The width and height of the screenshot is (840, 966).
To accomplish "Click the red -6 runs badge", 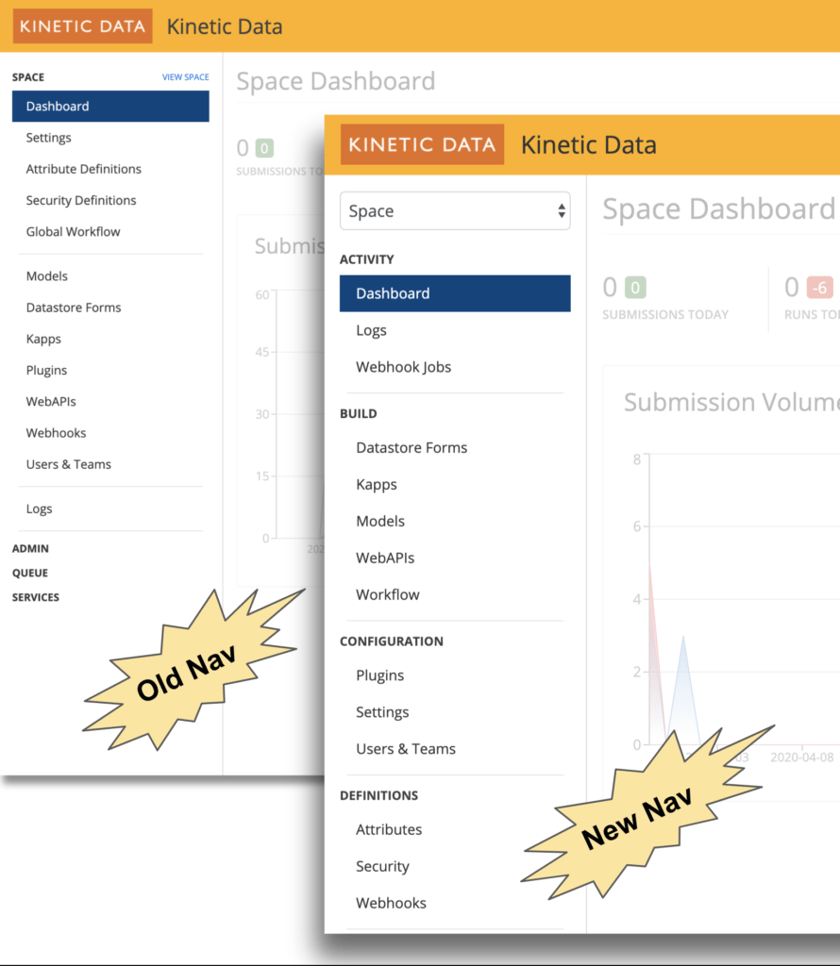I will 820,287.
